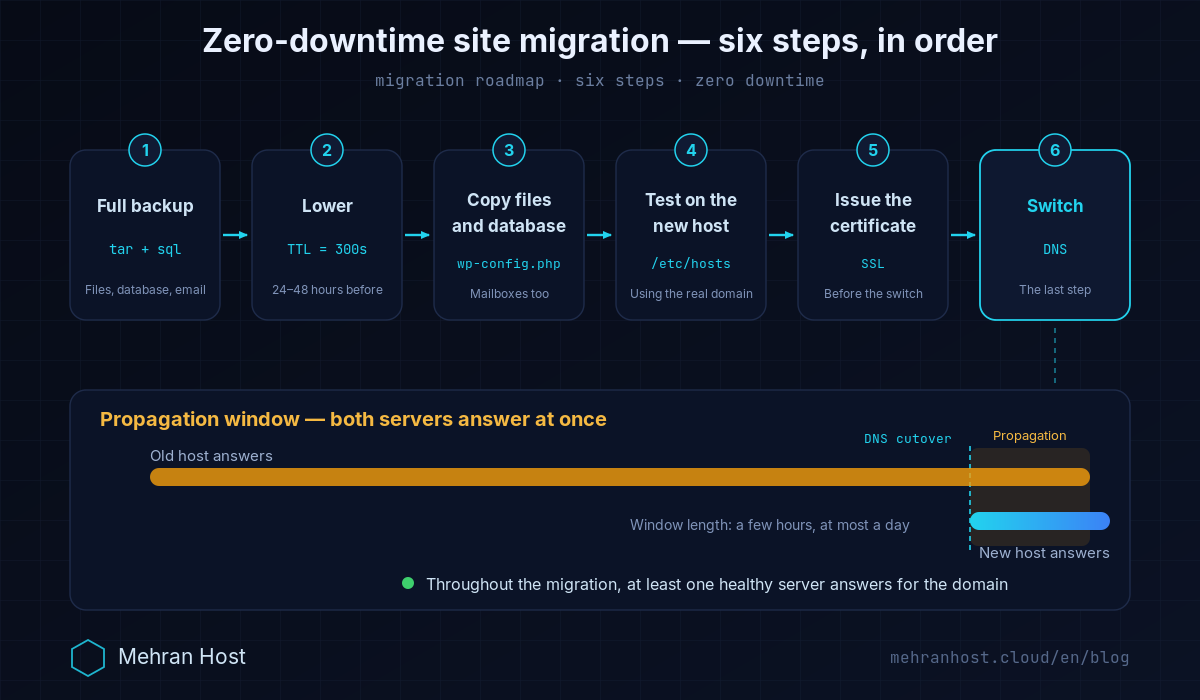Click the 'at least one healthy server' sentence
Screen dimensions: 1200x700
coord(717,584)
